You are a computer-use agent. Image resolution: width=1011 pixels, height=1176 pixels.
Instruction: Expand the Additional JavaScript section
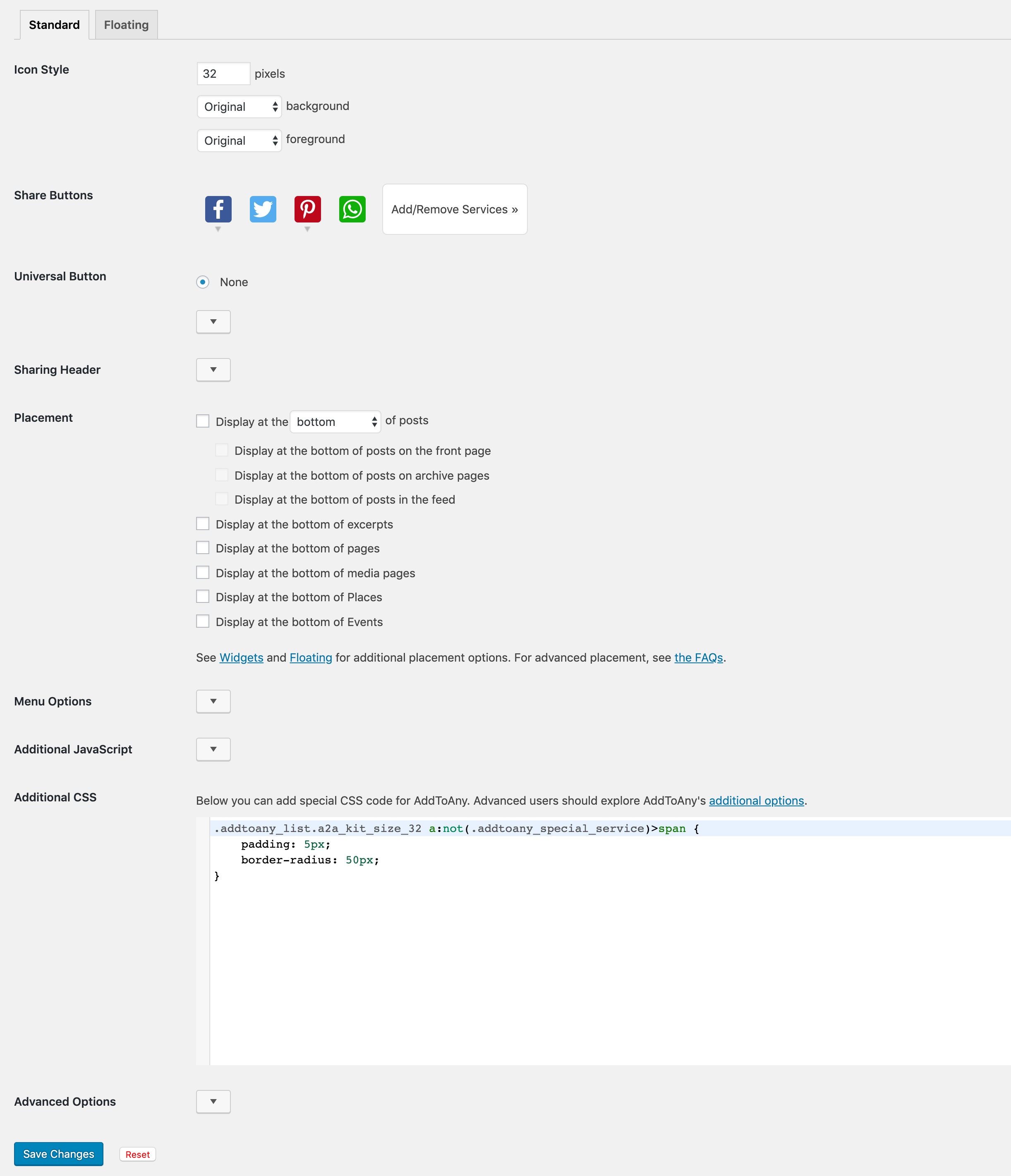tap(213, 750)
